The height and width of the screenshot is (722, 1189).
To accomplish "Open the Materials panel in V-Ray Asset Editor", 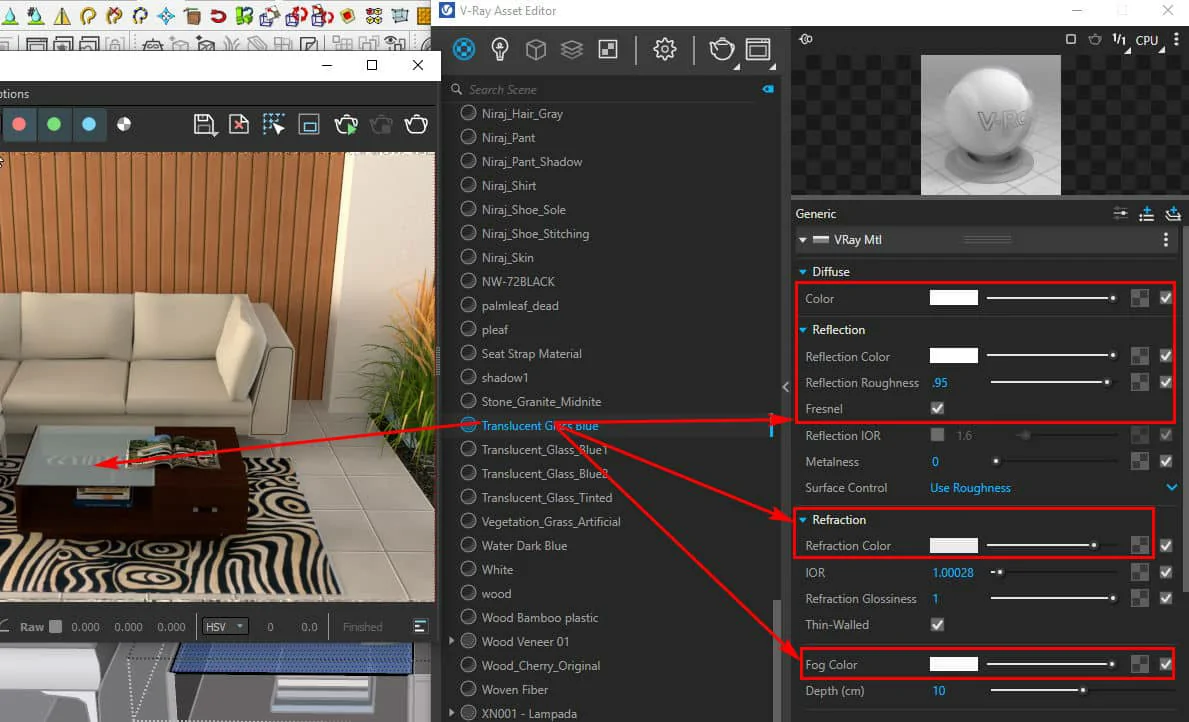I will 463,49.
